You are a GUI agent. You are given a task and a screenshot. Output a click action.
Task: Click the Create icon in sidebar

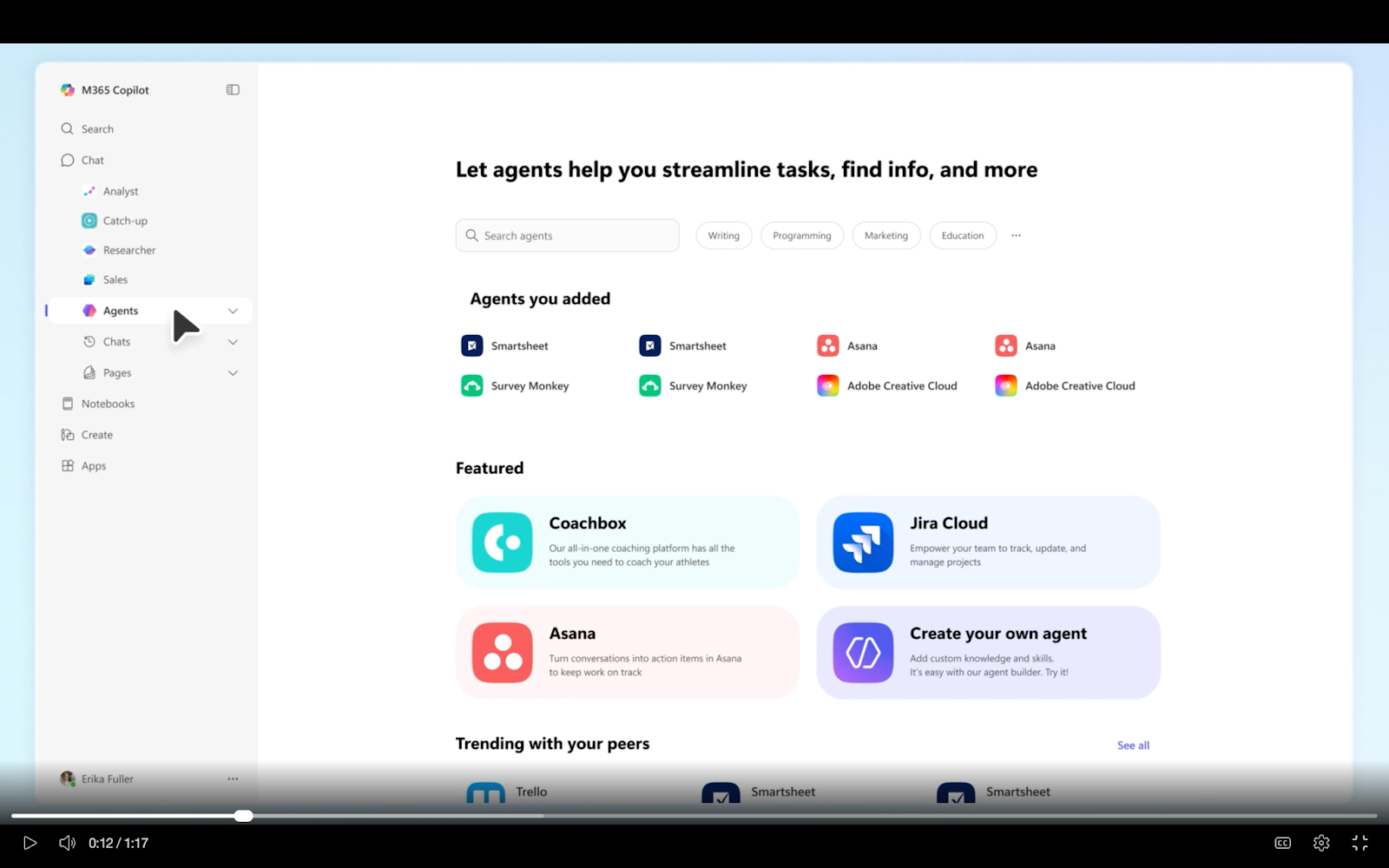pyautogui.click(x=68, y=435)
